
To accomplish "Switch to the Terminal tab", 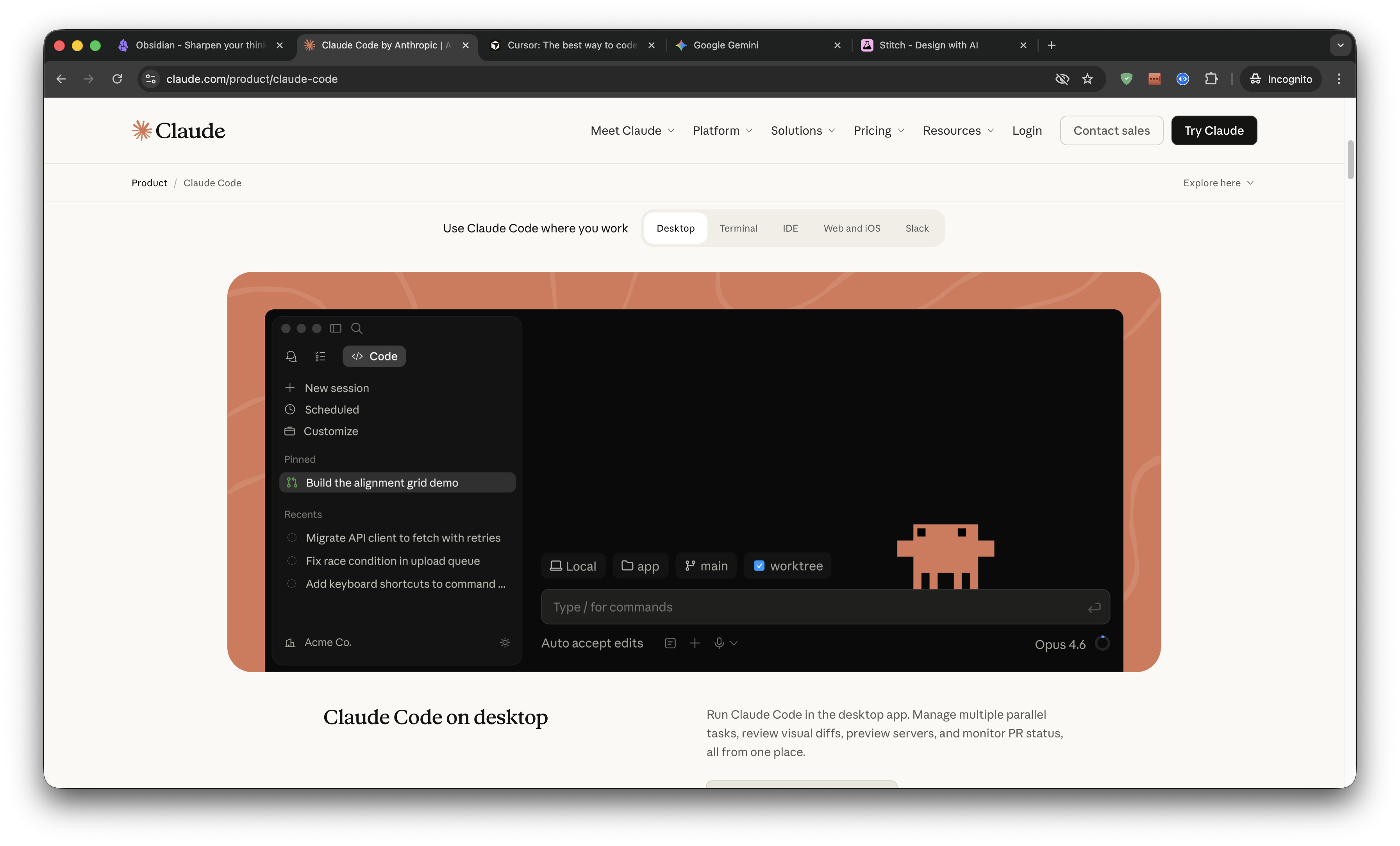I will coord(739,228).
